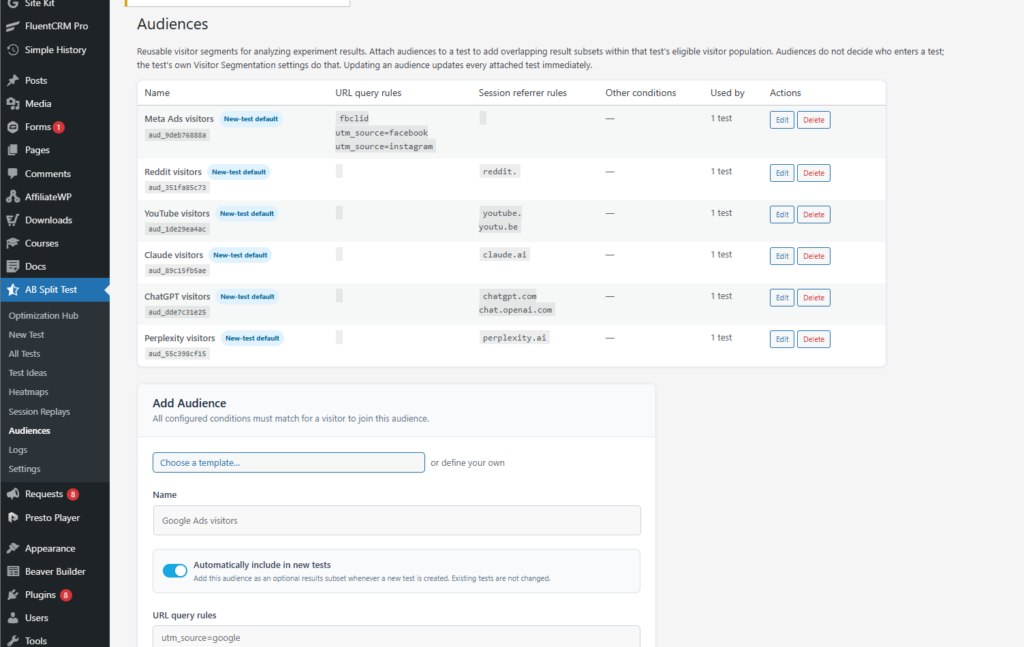This screenshot has height=647, width=1024.
Task: Open the Choose a template dropdown
Action: point(289,462)
